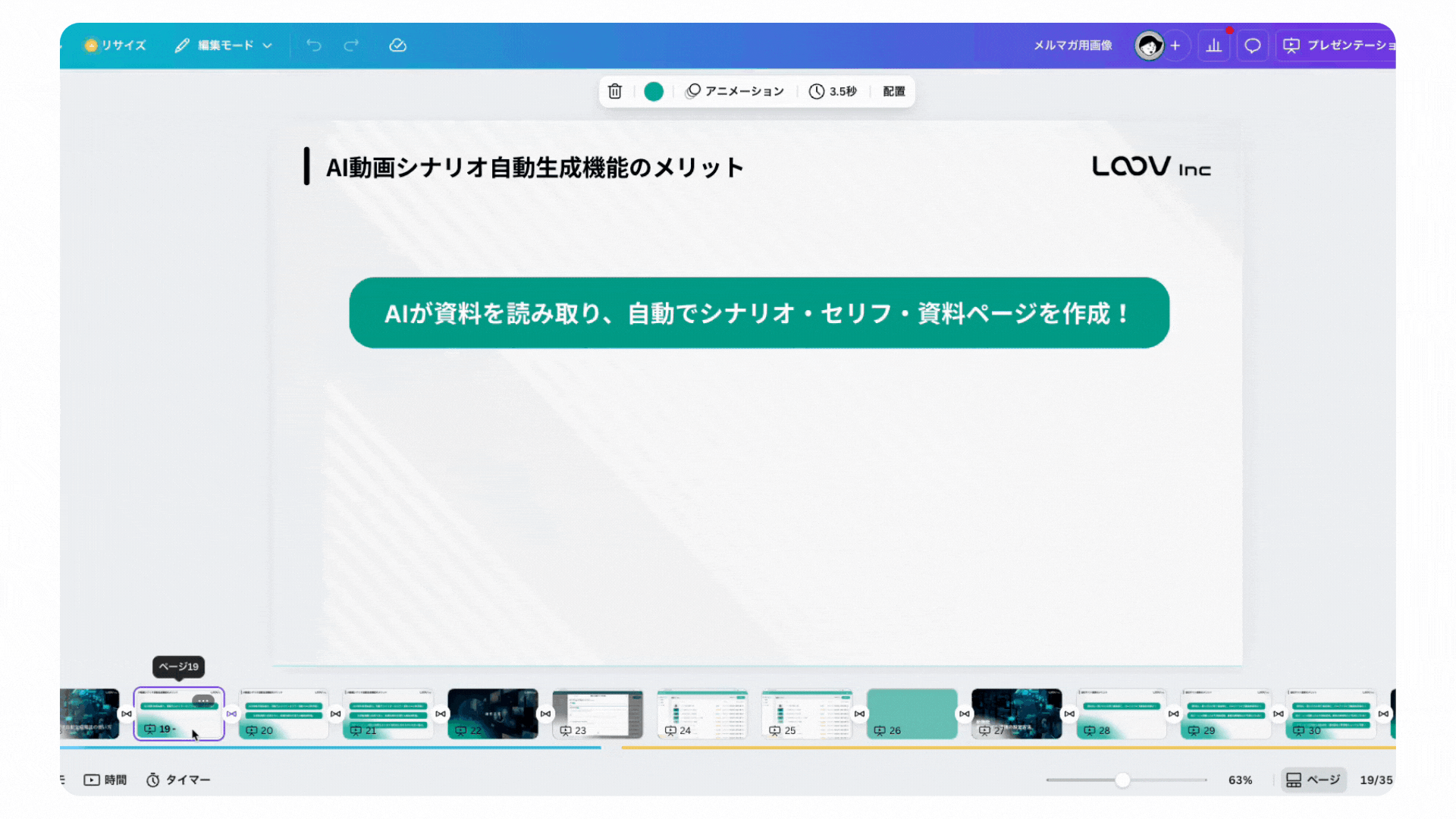Open the アニメーション panel
Image resolution: width=1456 pixels, height=819 pixels.
click(x=735, y=91)
